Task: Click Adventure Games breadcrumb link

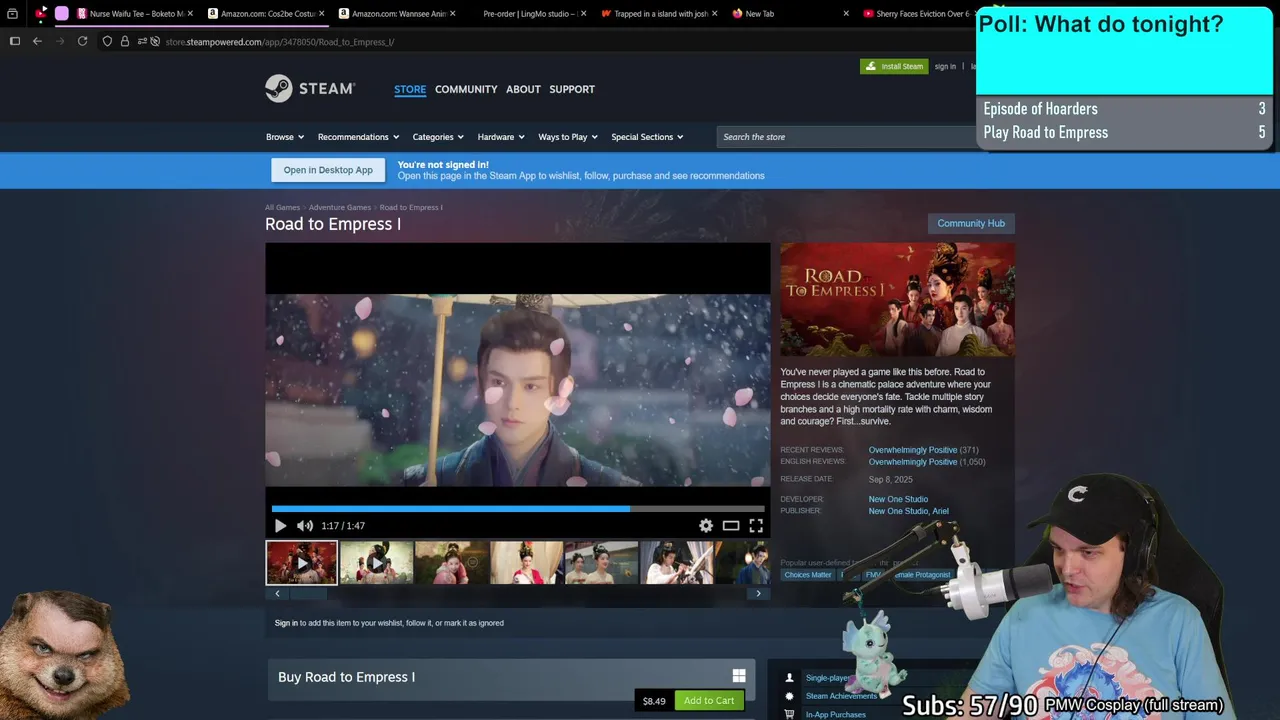Action: pyautogui.click(x=340, y=207)
